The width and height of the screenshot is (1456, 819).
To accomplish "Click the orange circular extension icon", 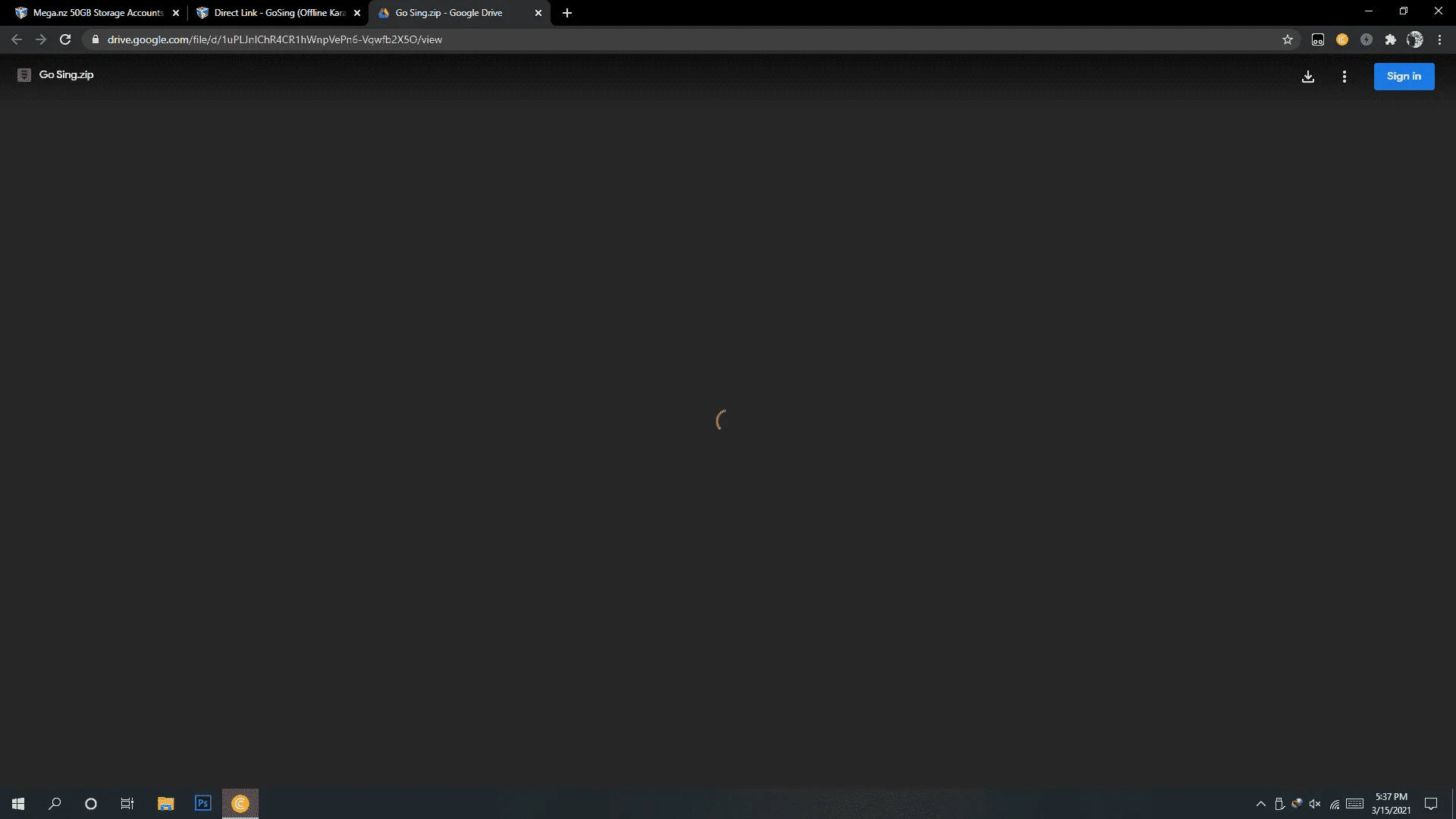I will pos(1342,39).
